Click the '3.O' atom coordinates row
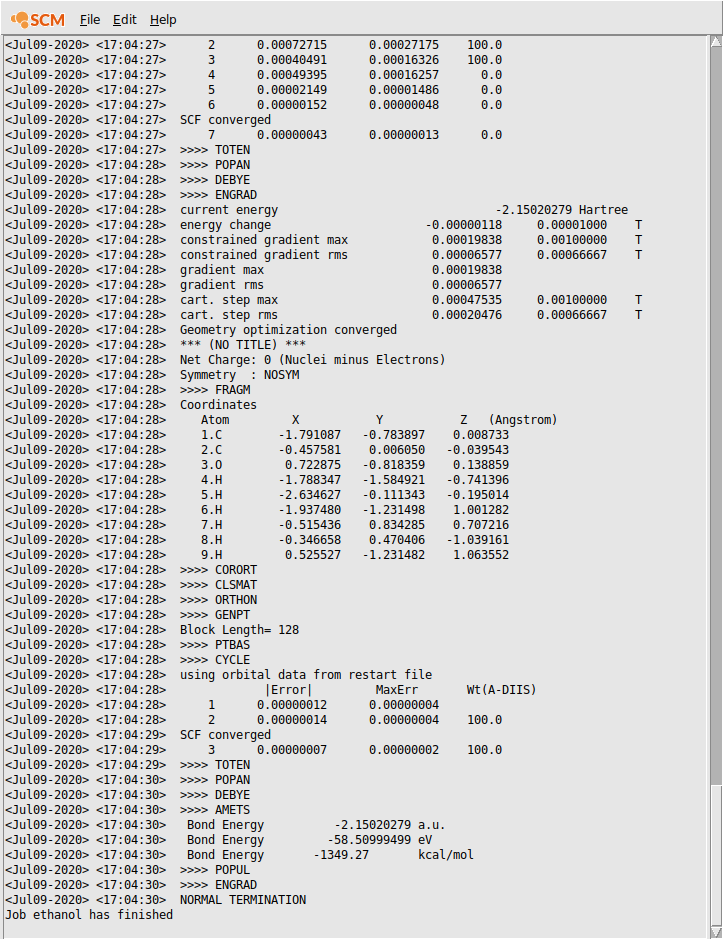Image resolution: width=723 pixels, height=939 pixels. (x=380, y=465)
